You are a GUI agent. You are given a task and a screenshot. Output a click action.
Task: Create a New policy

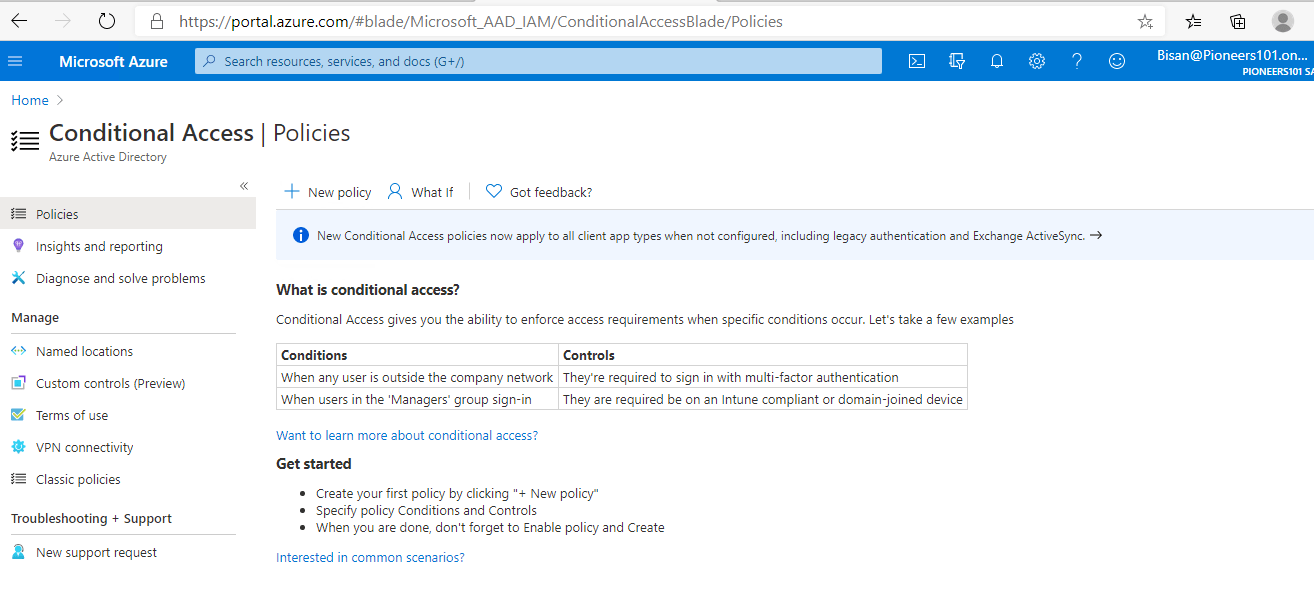328,192
